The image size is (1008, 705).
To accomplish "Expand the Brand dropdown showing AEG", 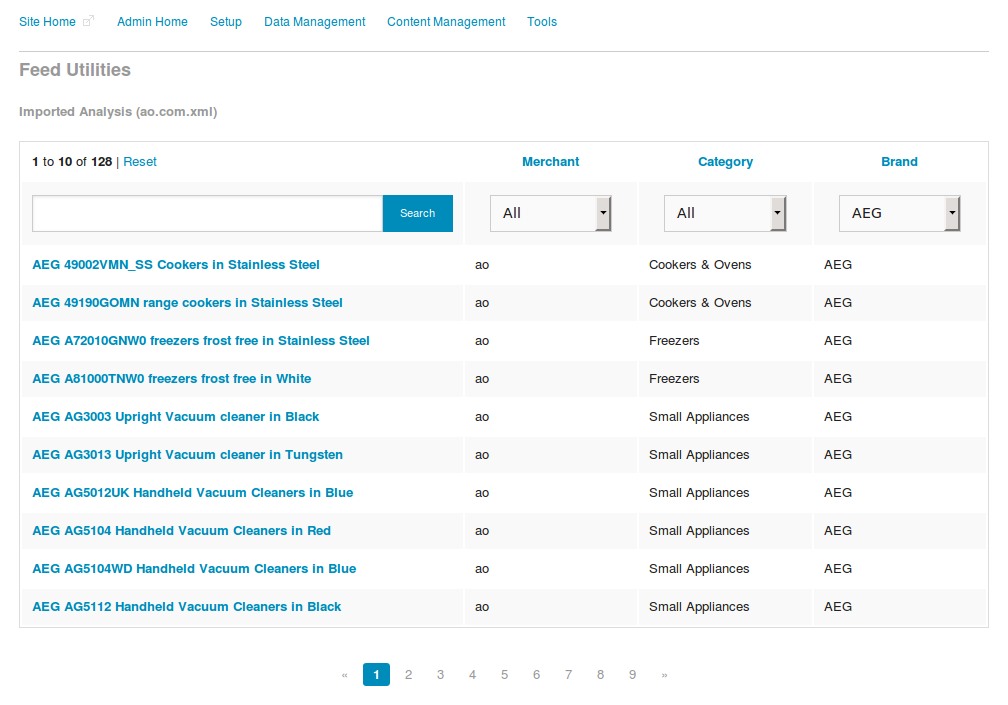I will tap(899, 213).
